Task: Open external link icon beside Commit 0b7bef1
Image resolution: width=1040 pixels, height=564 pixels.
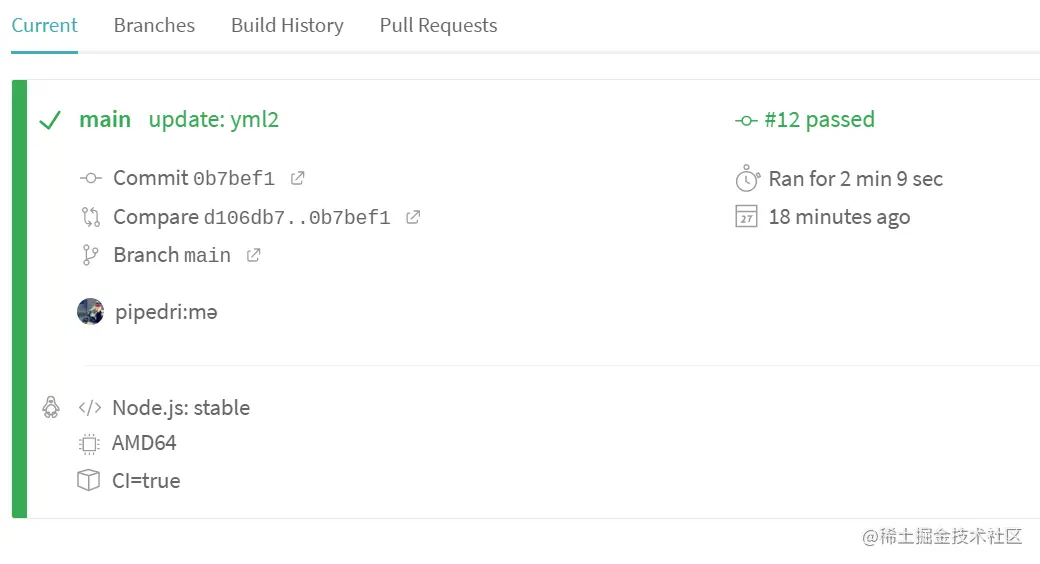Action: pos(297,178)
